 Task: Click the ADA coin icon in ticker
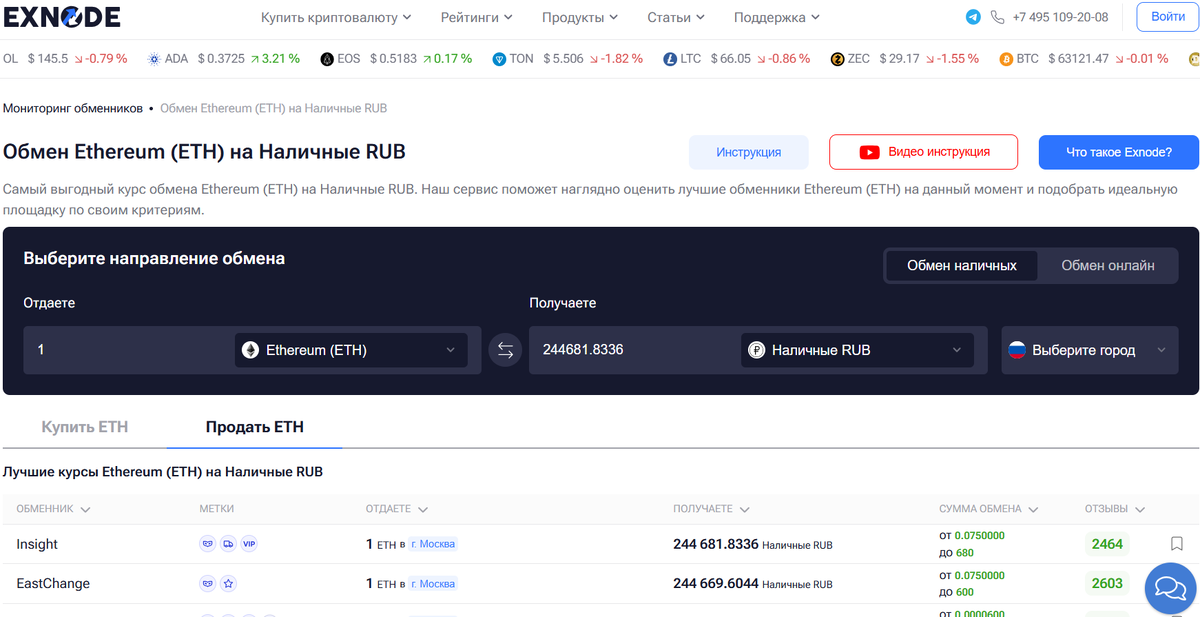click(x=154, y=59)
